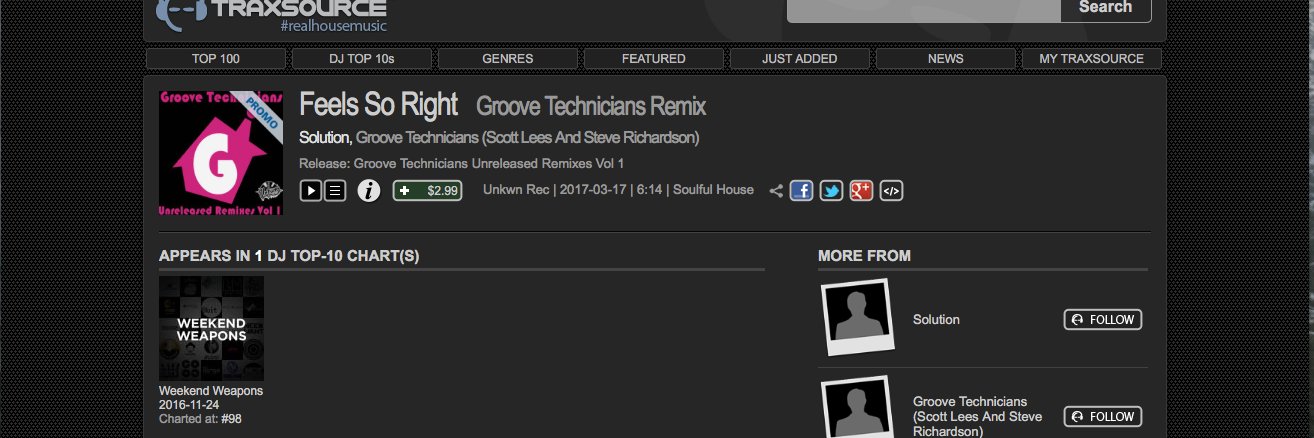Image resolution: width=1314 pixels, height=438 pixels.
Task: Share track on Facebook
Action: tap(801, 190)
